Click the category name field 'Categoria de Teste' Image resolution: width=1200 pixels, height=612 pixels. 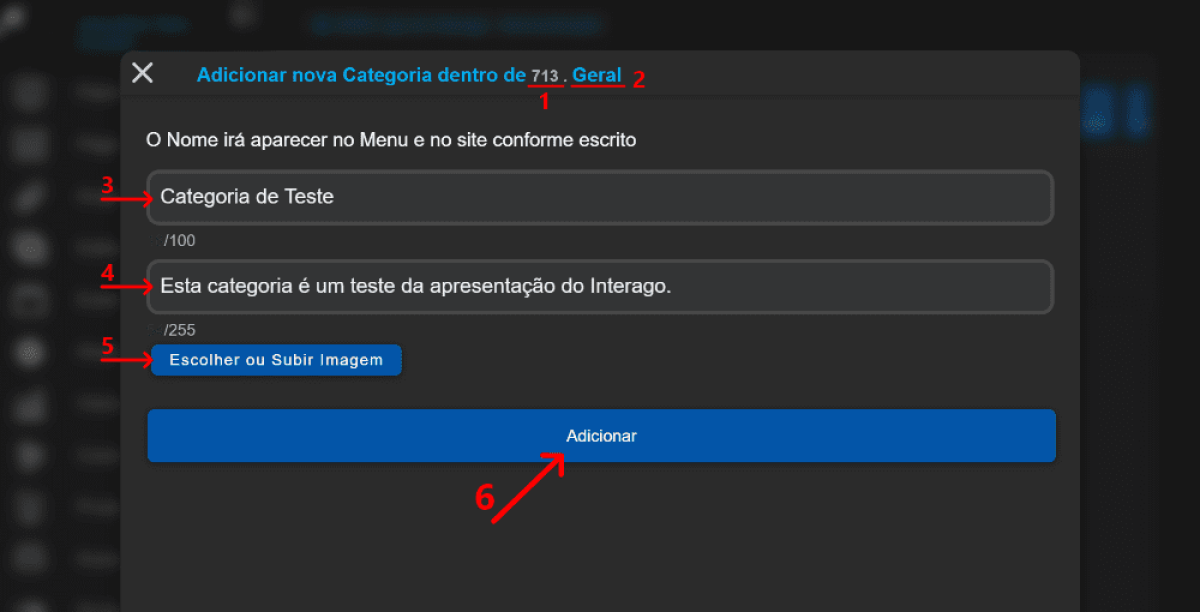coord(600,197)
